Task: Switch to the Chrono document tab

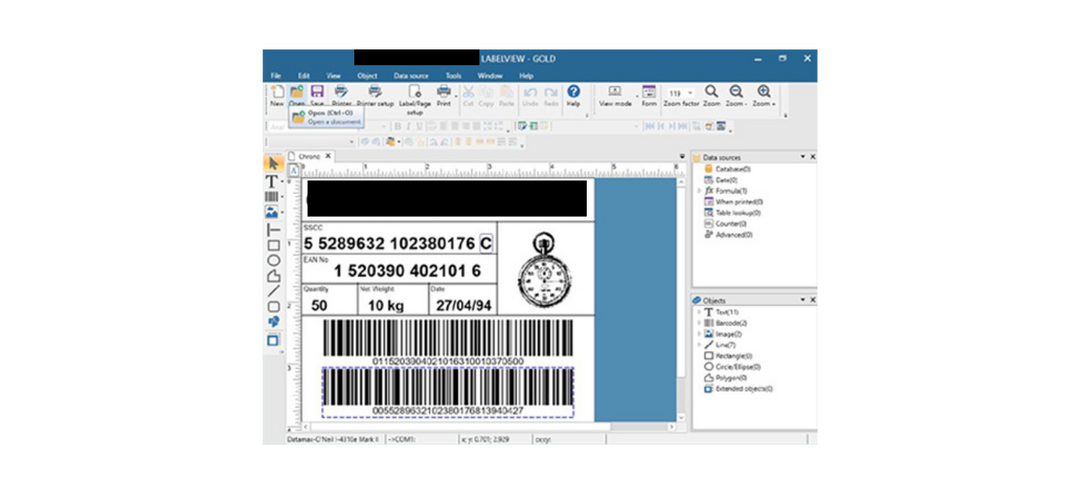Action: point(309,156)
